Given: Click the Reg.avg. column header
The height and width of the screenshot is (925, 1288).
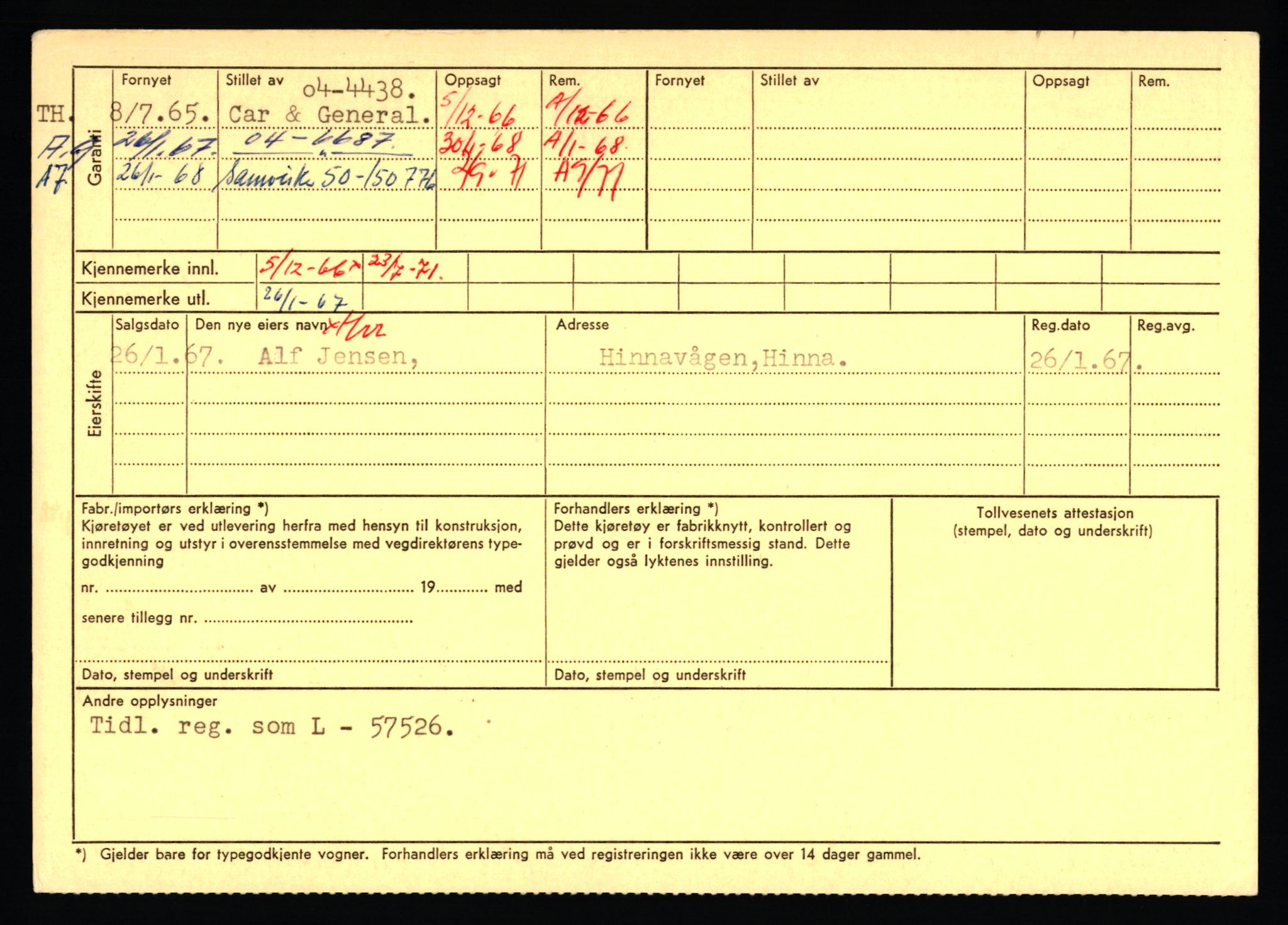Looking at the screenshot, I should [1165, 326].
